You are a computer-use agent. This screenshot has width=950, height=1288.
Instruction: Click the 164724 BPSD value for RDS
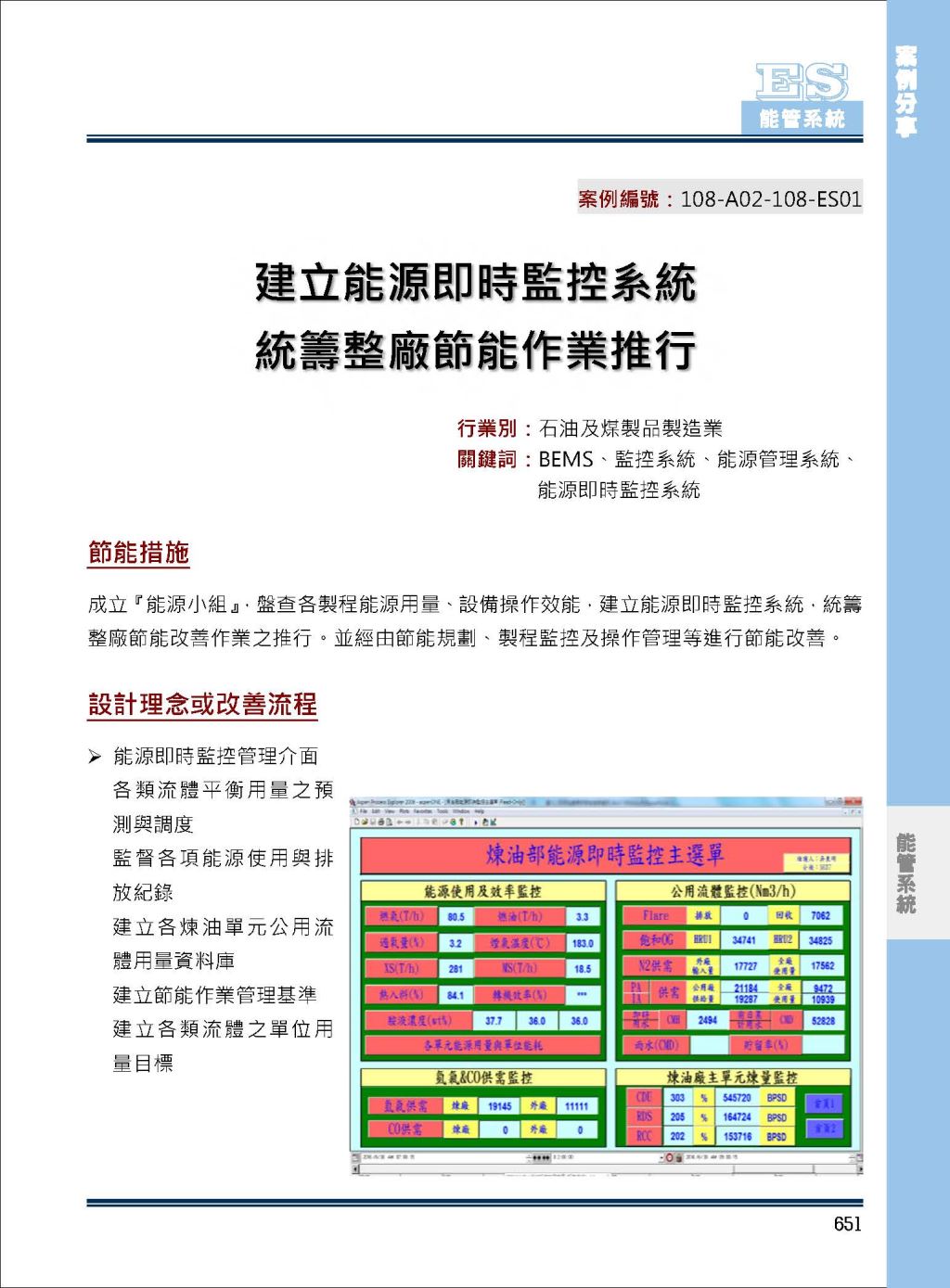(737, 1116)
